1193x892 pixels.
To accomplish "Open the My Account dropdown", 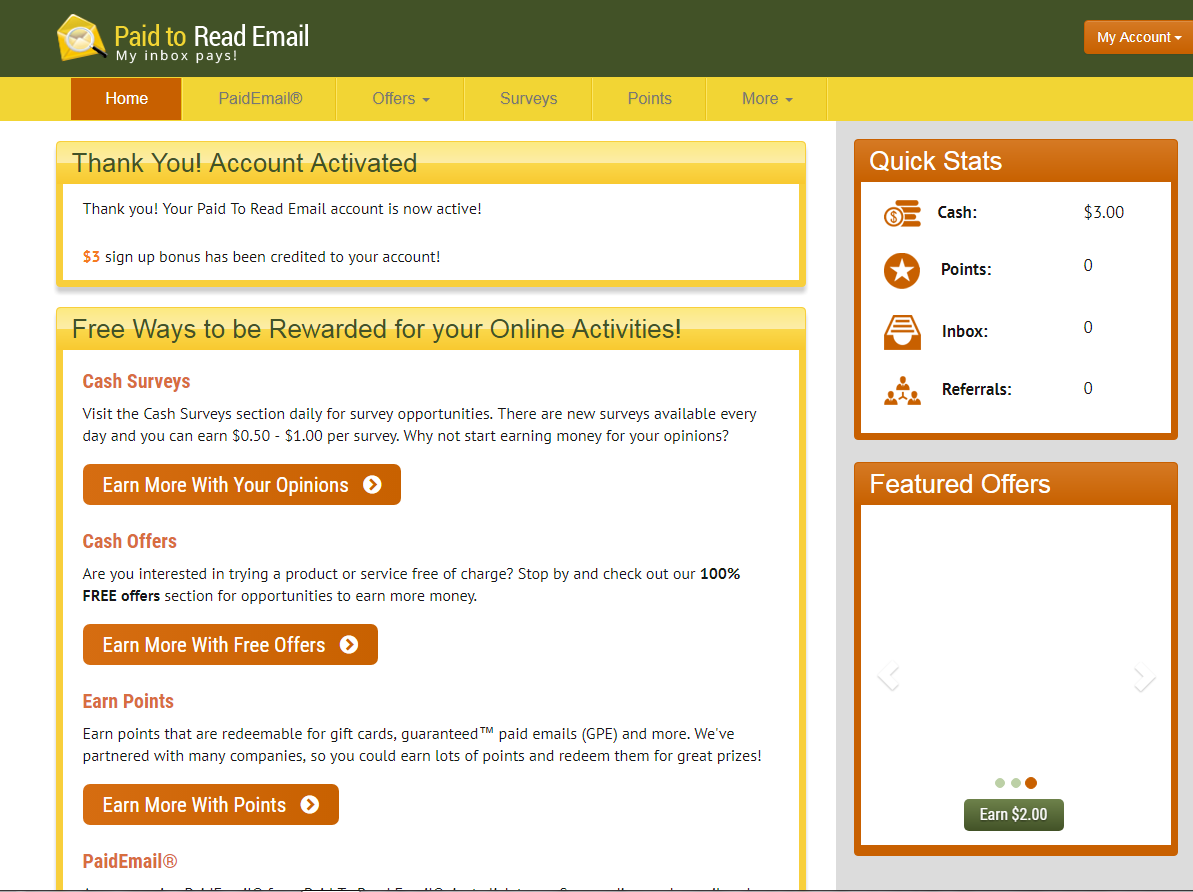I will point(1138,37).
